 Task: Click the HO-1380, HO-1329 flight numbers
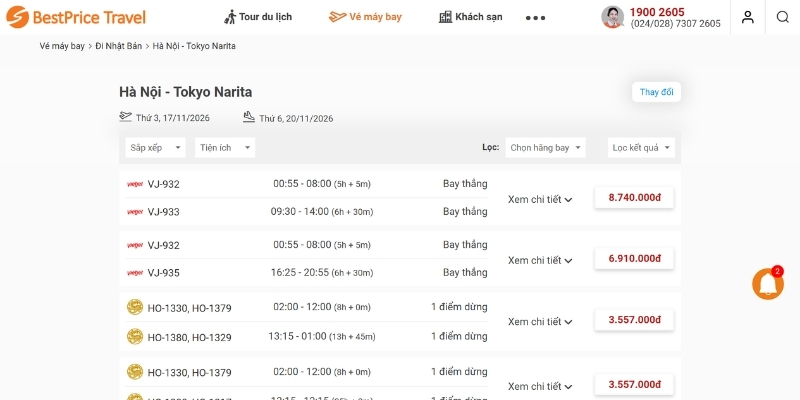pyautogui.click(x=189, y=337)
